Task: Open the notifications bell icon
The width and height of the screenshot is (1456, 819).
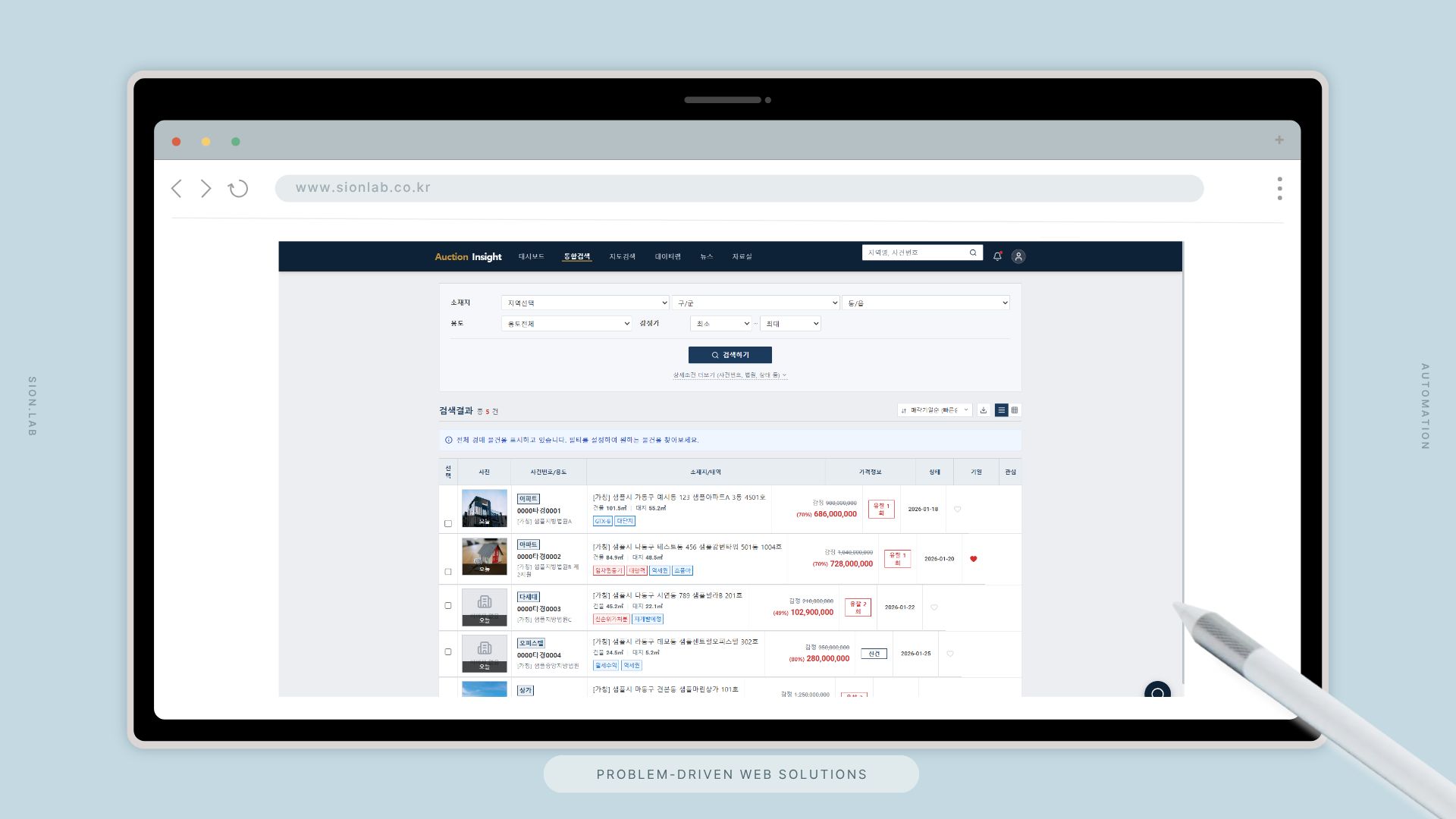Action: (997, 256)
